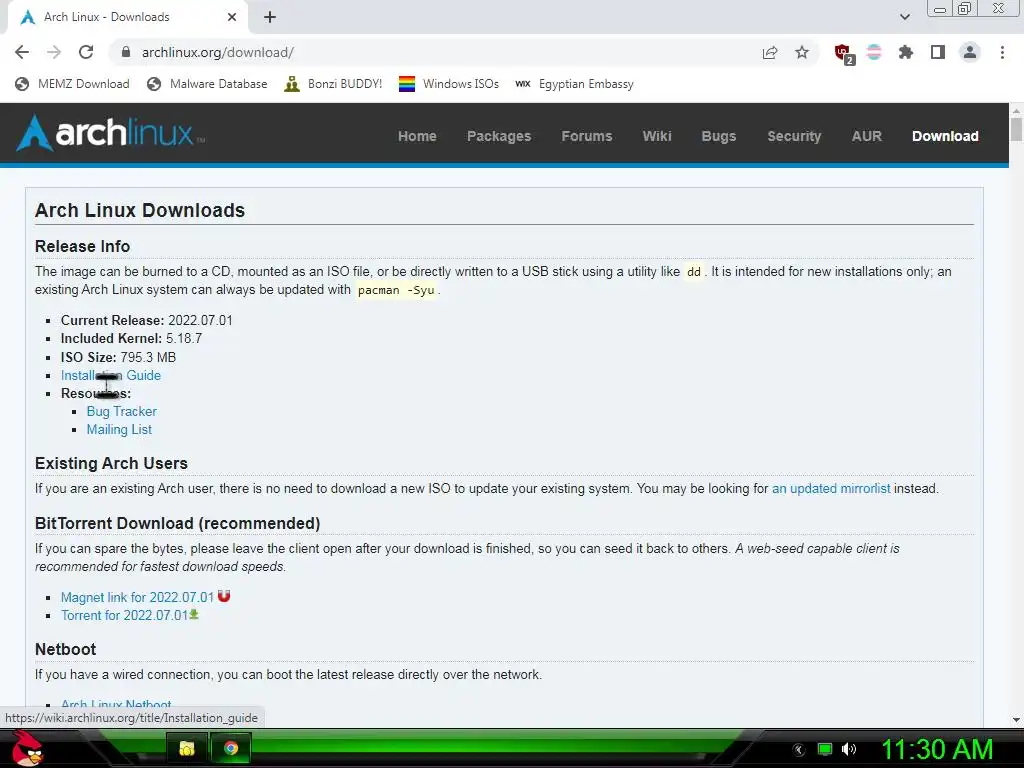Screen dimensions: 1024x768
Task: Reload the Arch Linux page
Action: 86,52
